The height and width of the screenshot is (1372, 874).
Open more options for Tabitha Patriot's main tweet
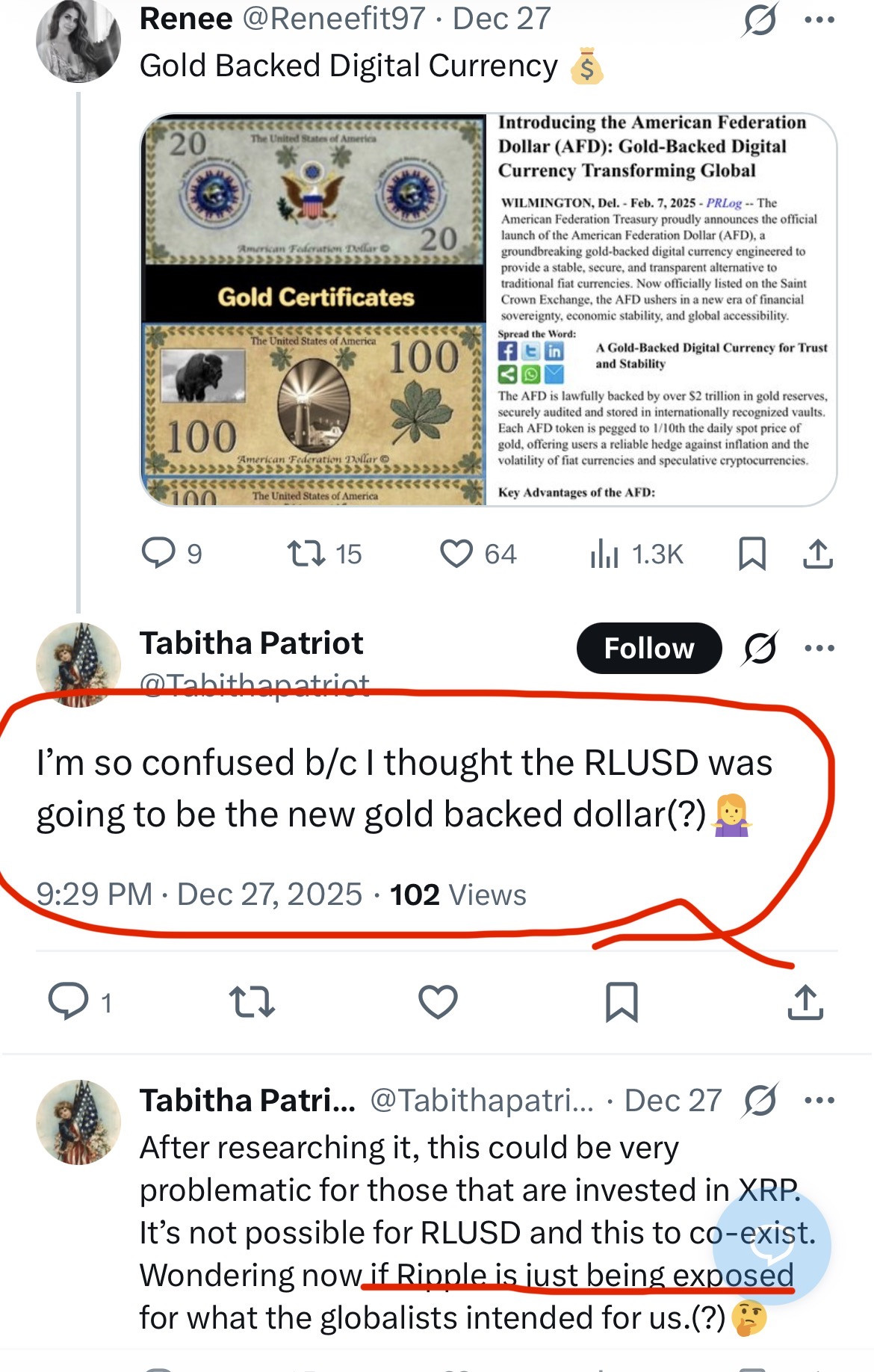[x=819, y=648]
